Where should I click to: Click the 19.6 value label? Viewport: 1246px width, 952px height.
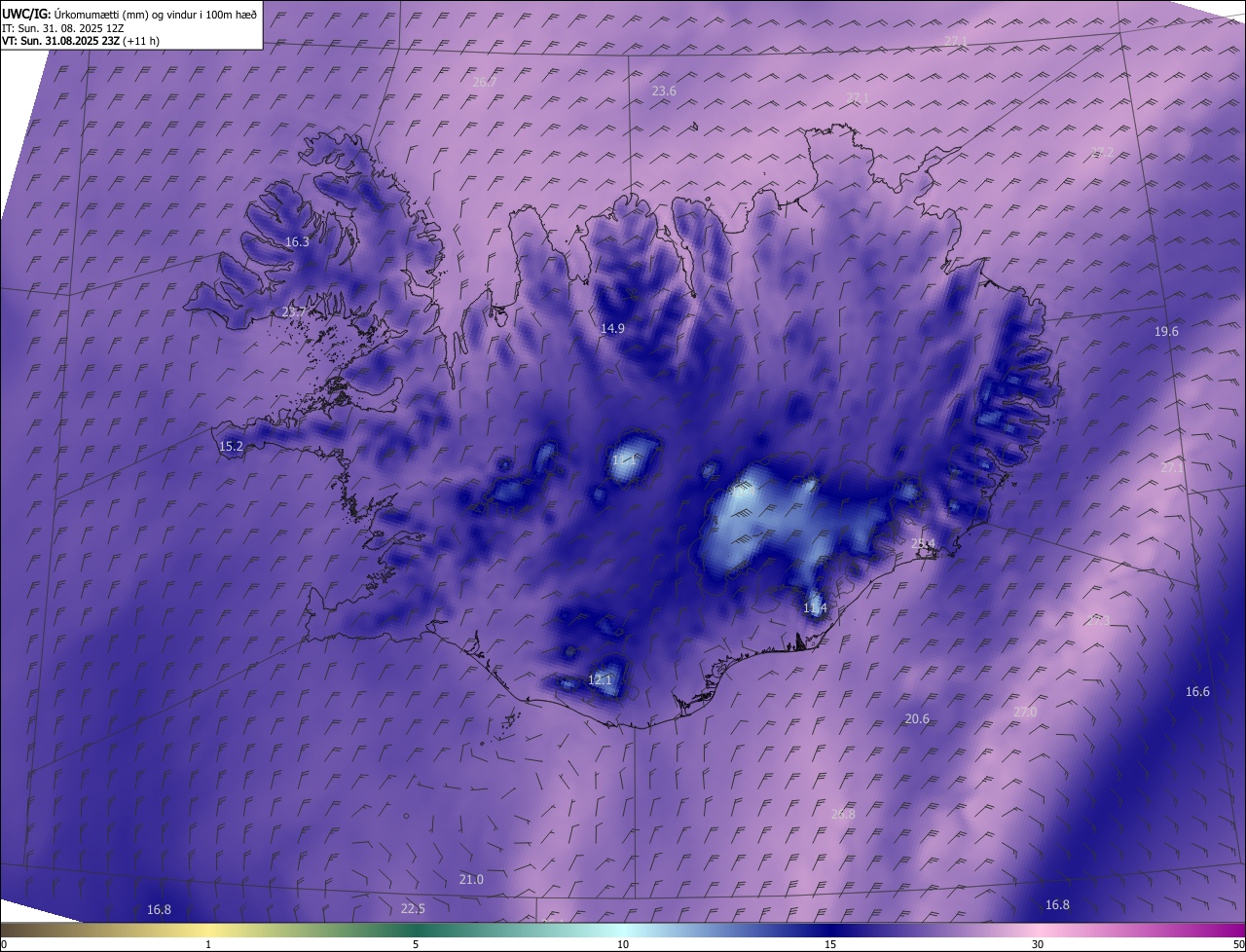point(1166,332)
